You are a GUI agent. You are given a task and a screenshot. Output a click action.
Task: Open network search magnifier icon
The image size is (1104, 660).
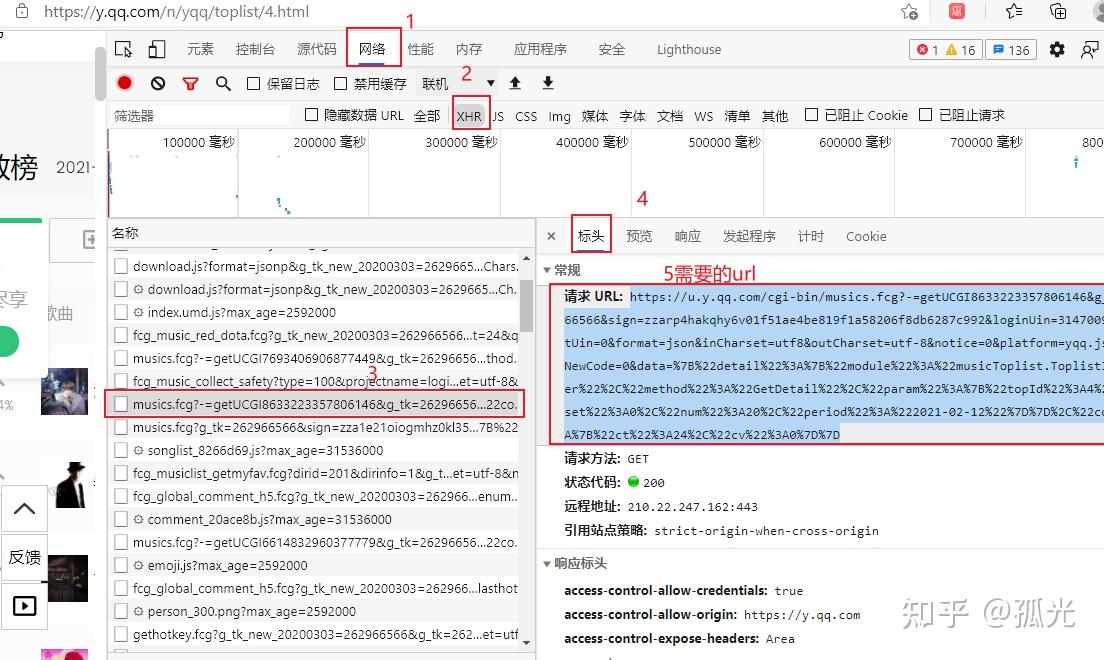click(x=223, y=83)
